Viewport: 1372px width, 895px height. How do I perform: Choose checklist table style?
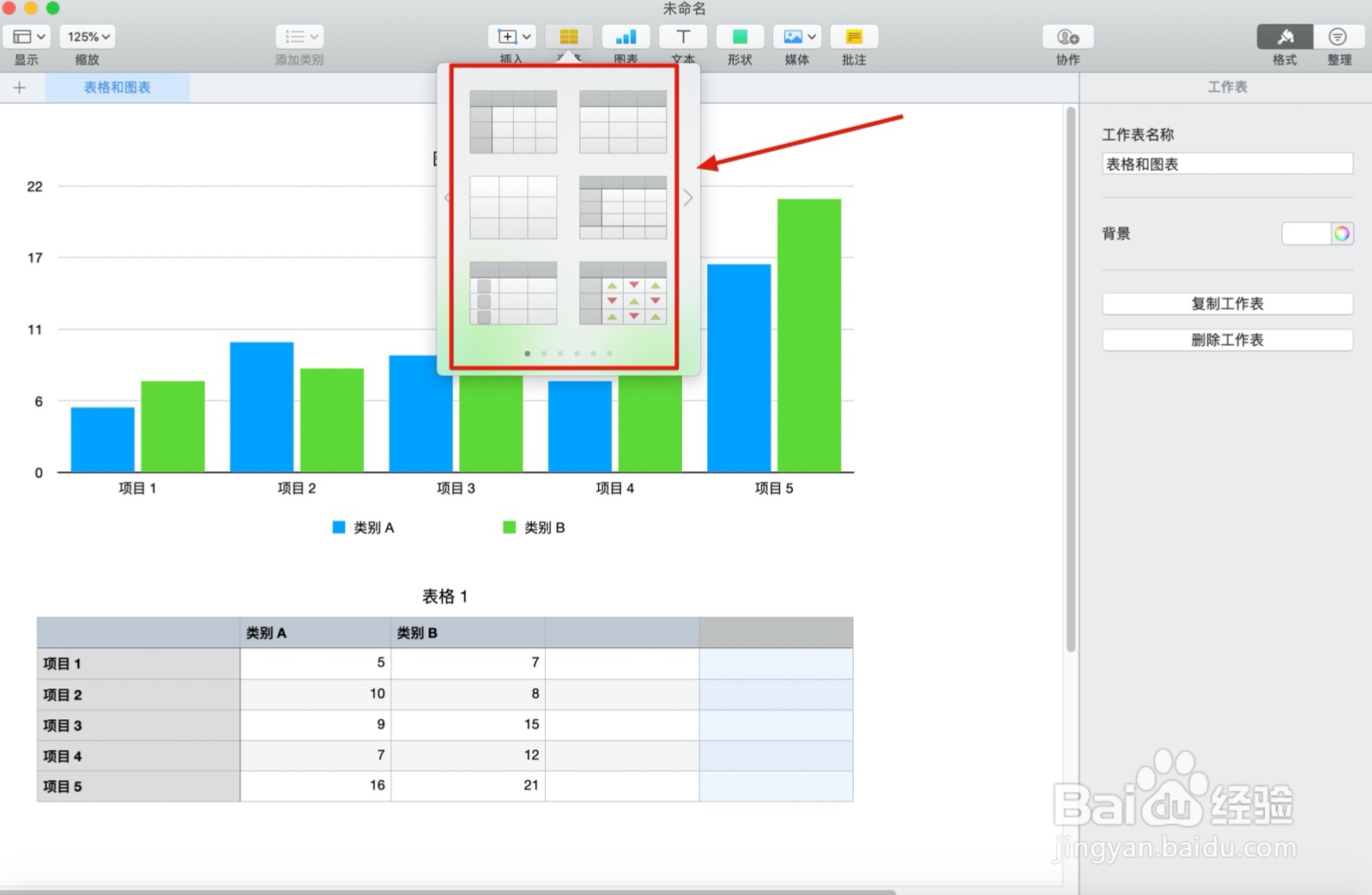pos(513,293)
